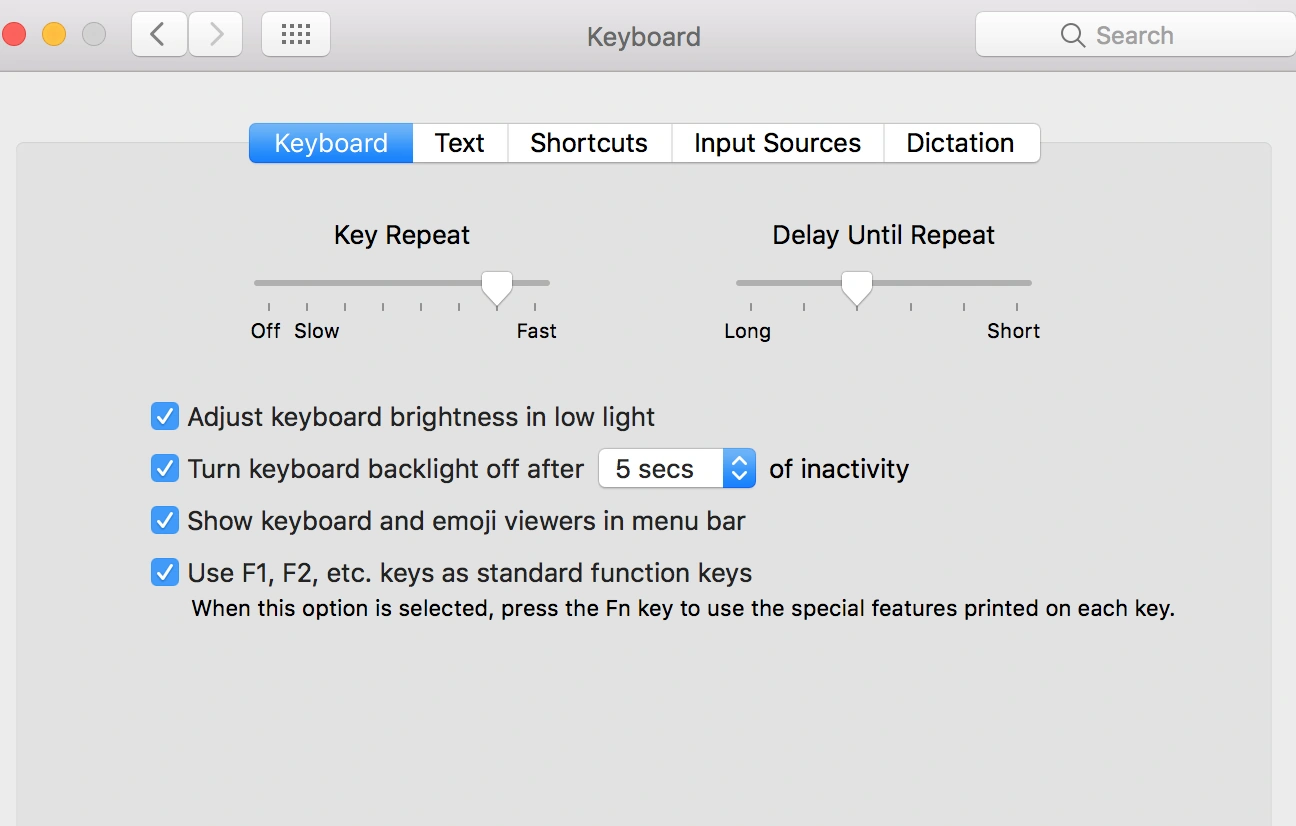Click the yellow minimize window button
The width and height of the screenshot is (1296, 826).
tap(54, 36)
